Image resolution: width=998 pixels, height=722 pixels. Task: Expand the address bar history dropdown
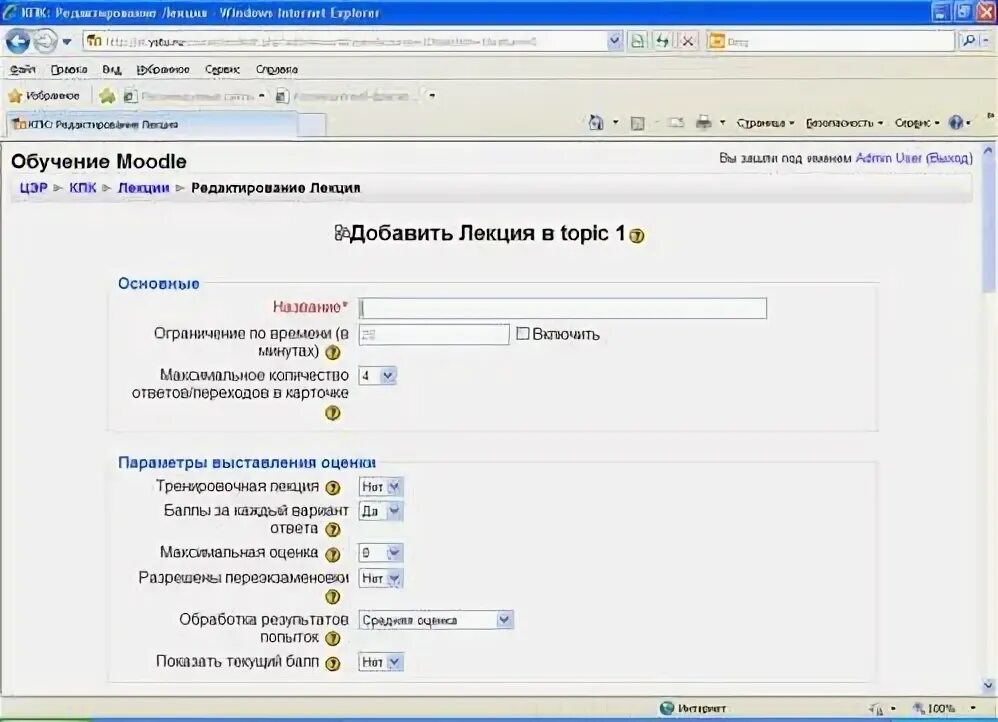click(614, 41)
